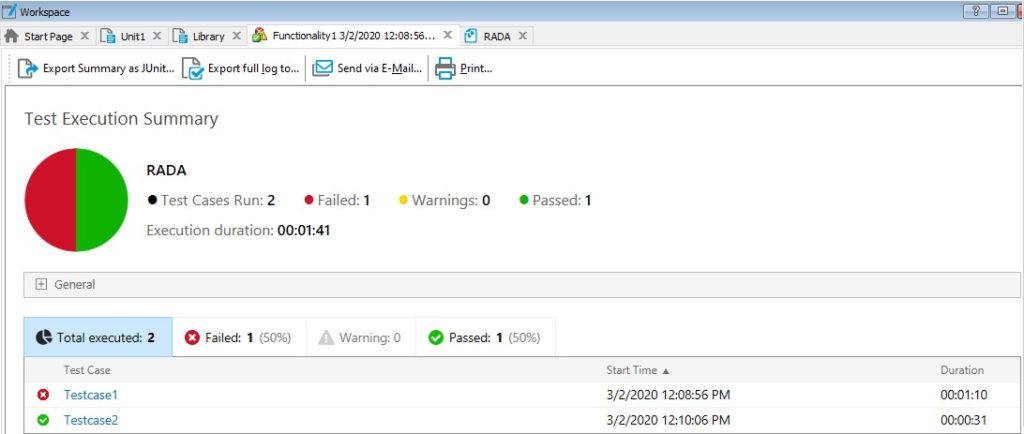Close the RADA tab
This screenshot has width=1024, height=434.
522,36
